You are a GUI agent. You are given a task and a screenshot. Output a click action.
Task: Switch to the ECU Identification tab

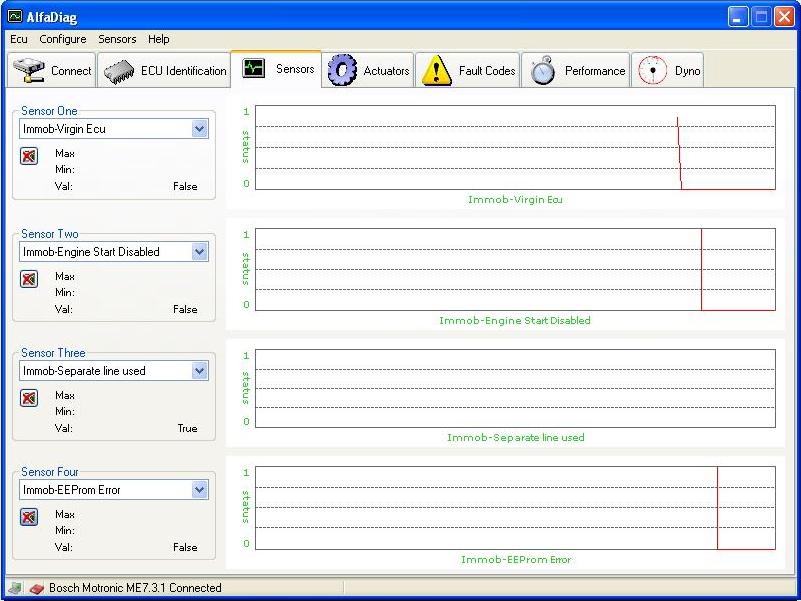(x=164, y=70)
